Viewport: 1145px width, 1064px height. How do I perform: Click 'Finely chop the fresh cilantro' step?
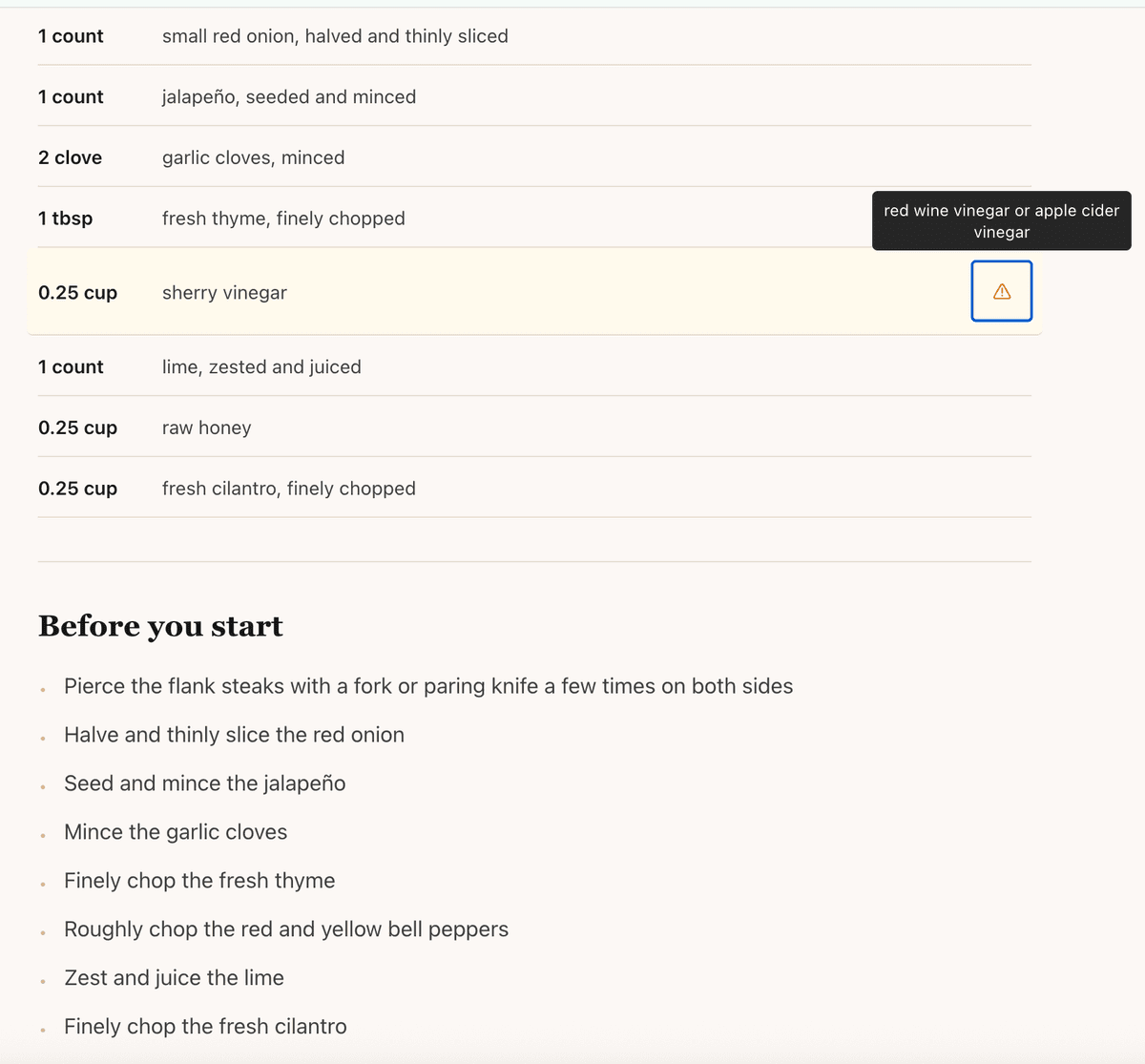tap(205, 1027)
